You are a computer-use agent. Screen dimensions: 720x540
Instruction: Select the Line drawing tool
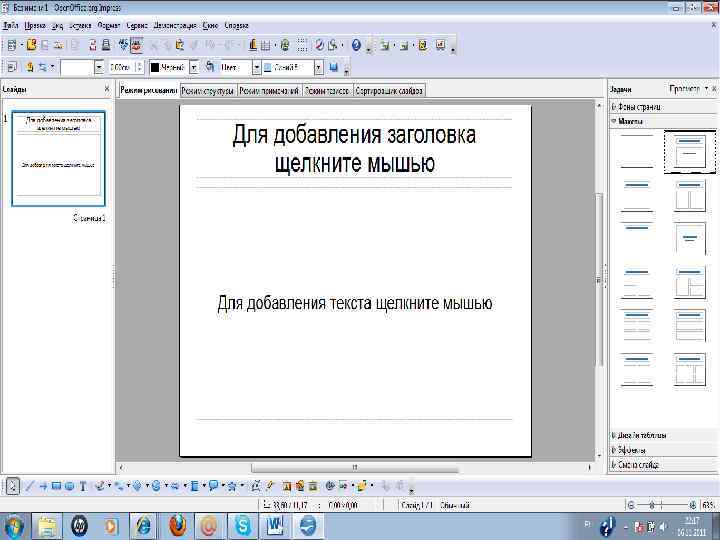(x=29, y=486)
